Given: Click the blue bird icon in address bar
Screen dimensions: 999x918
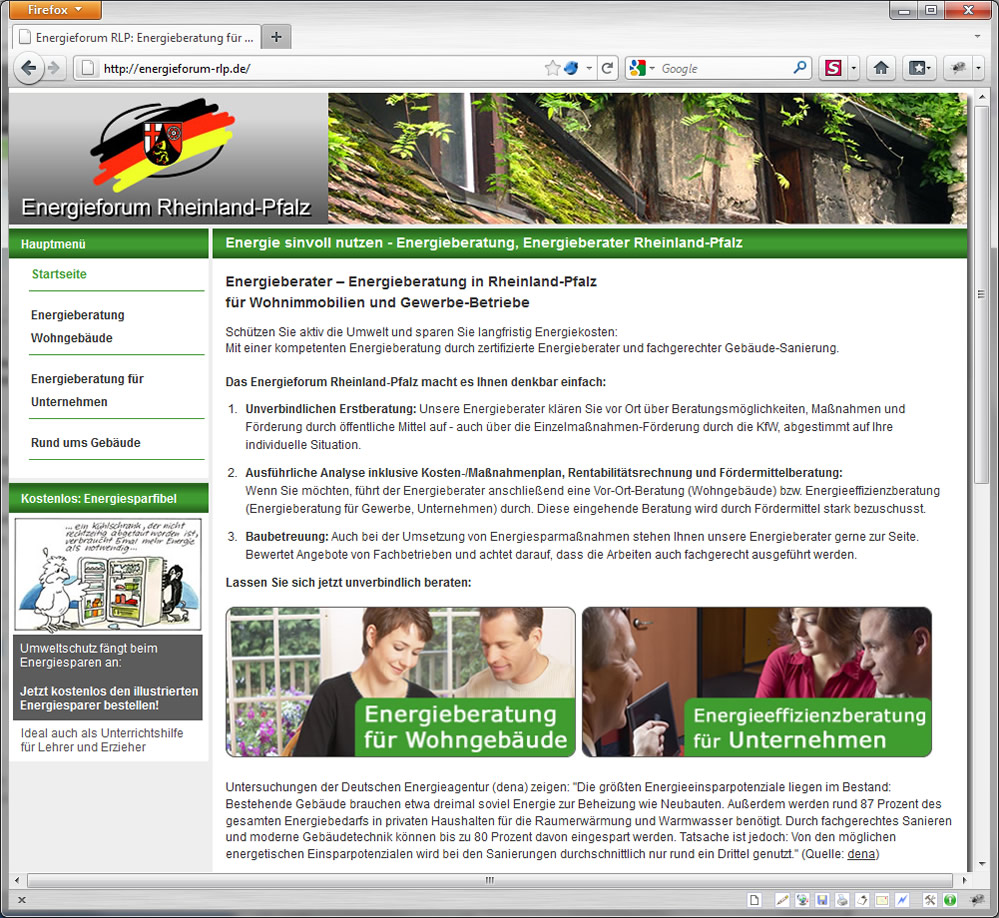Looking at the screenshot, I should (x=571, y=68).
